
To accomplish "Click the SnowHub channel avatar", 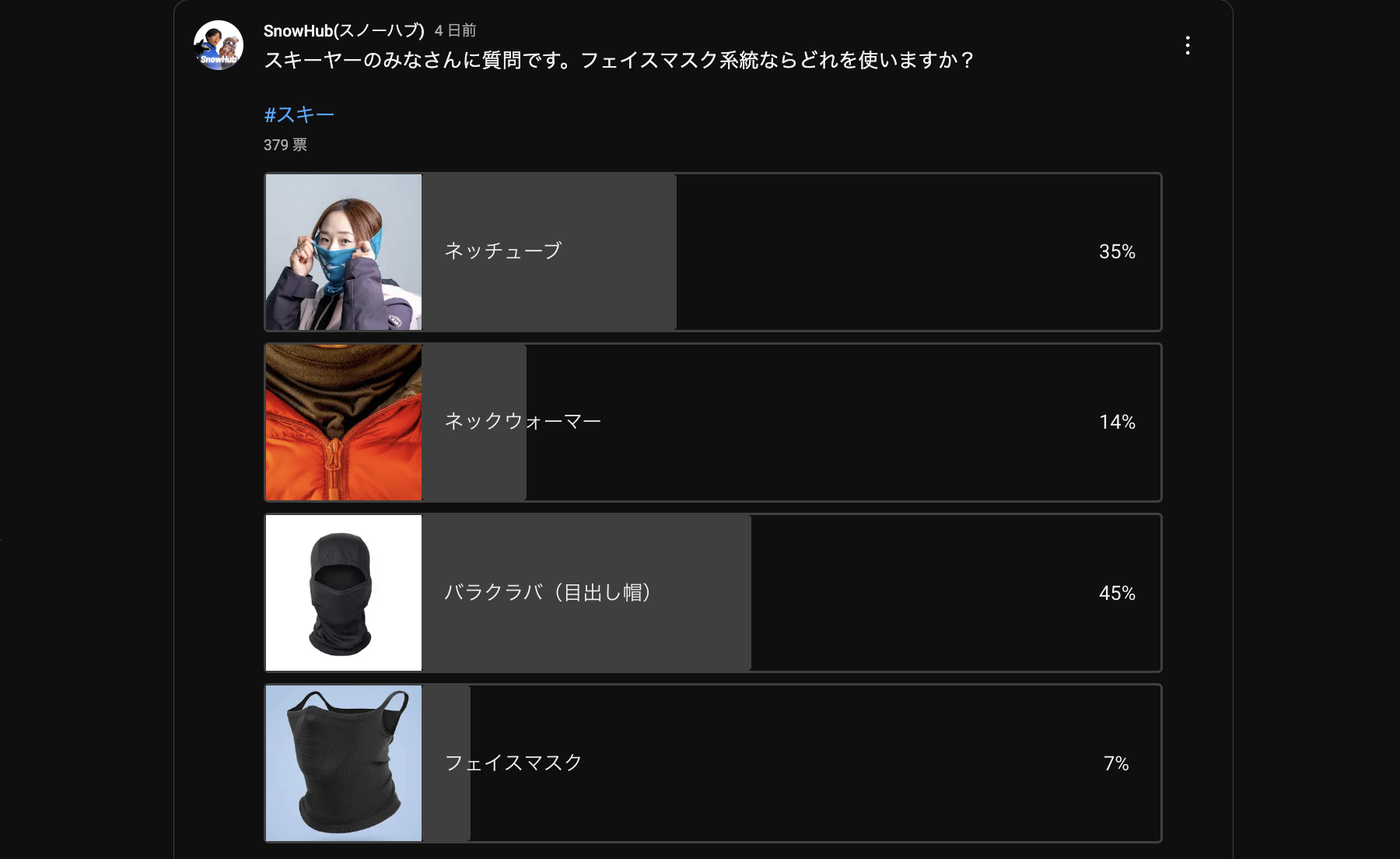I will pos(219,45).
